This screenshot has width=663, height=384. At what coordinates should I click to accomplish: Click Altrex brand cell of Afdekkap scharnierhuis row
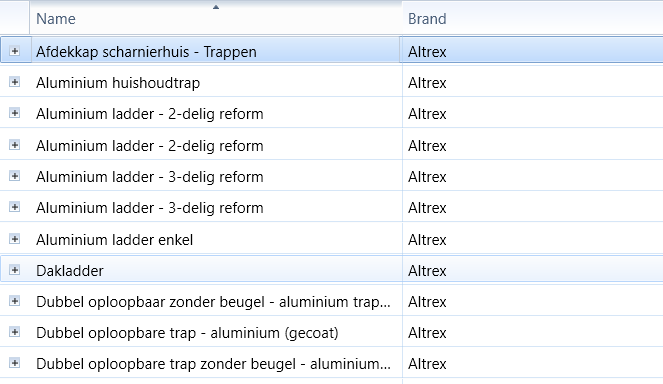click(x=532, y=51)
